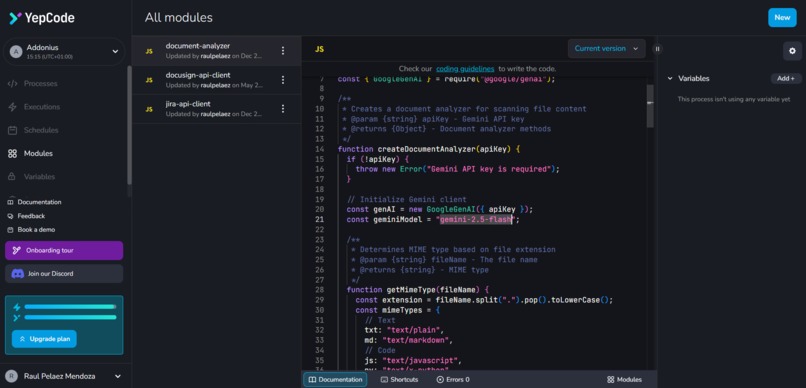Viewport: 806px width, 388px height.
Task: Click the Addonius avatar icon
Action: [x=16, y=51]
